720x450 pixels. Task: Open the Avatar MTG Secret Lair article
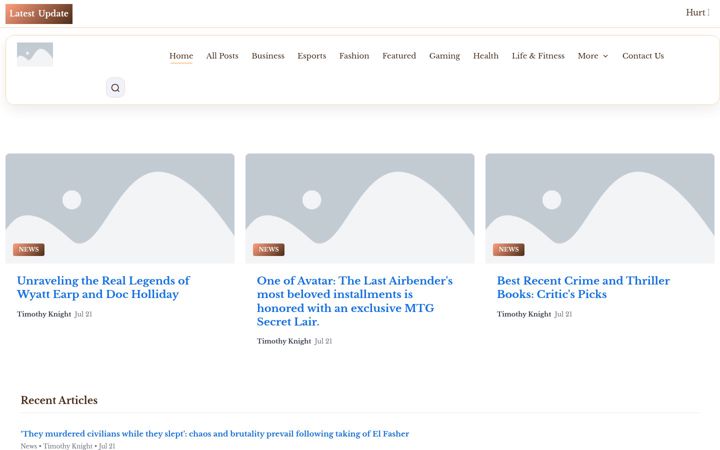pyautogui.click(x=354, y=301)
